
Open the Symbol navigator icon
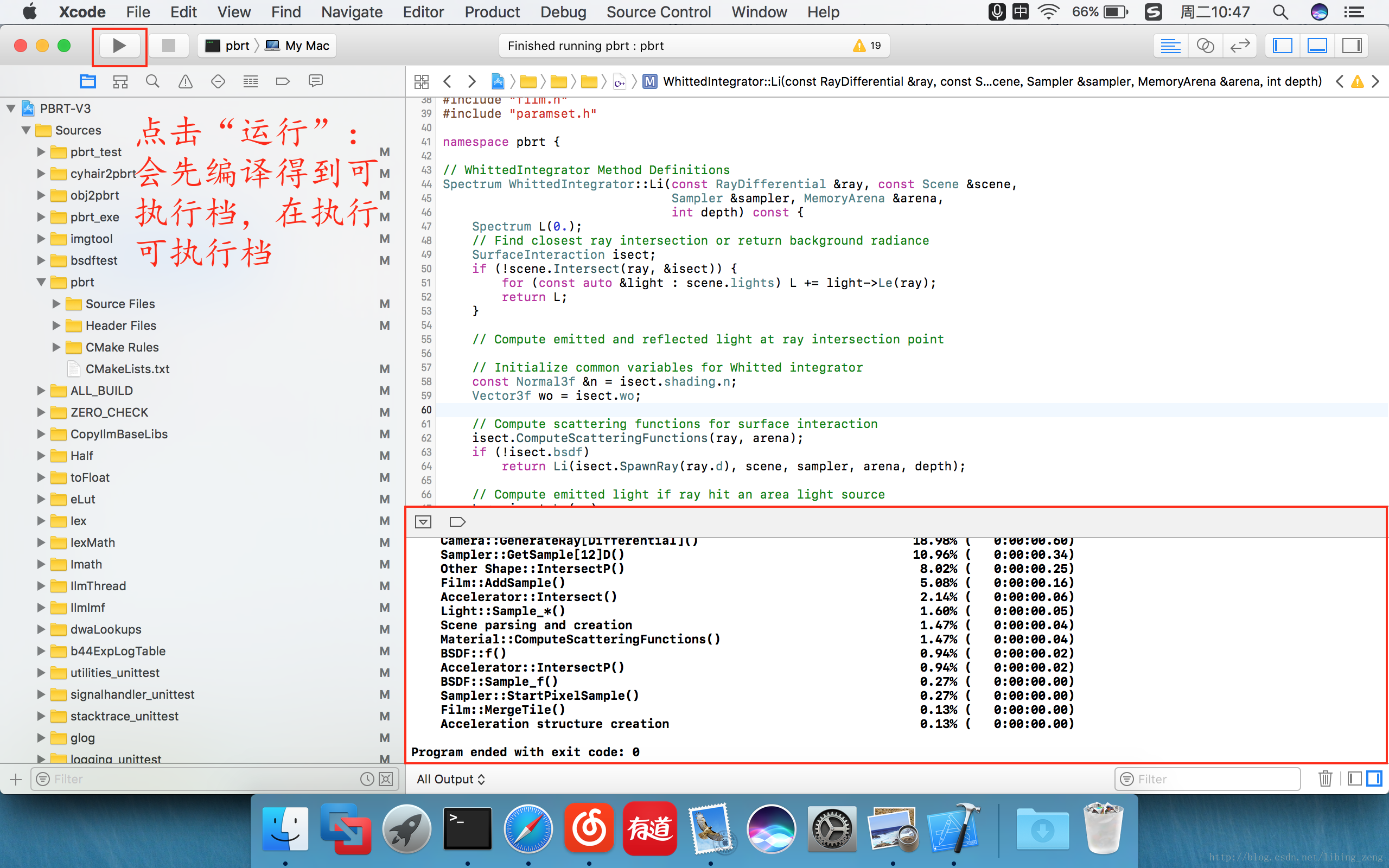click(x=120, y=81)
